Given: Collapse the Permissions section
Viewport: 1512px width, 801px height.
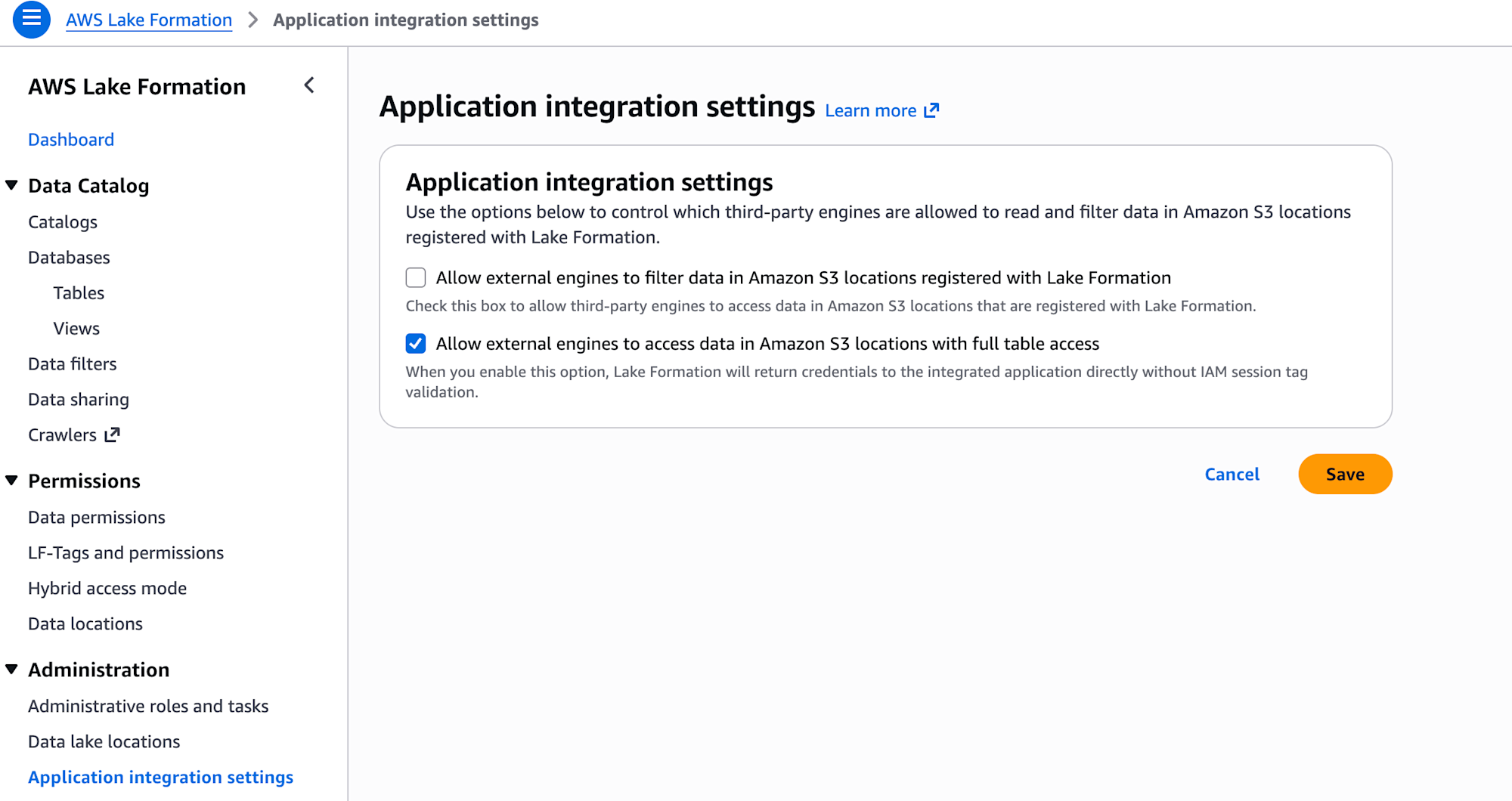Looking at the screenshot, I should (x=12, y=481).
